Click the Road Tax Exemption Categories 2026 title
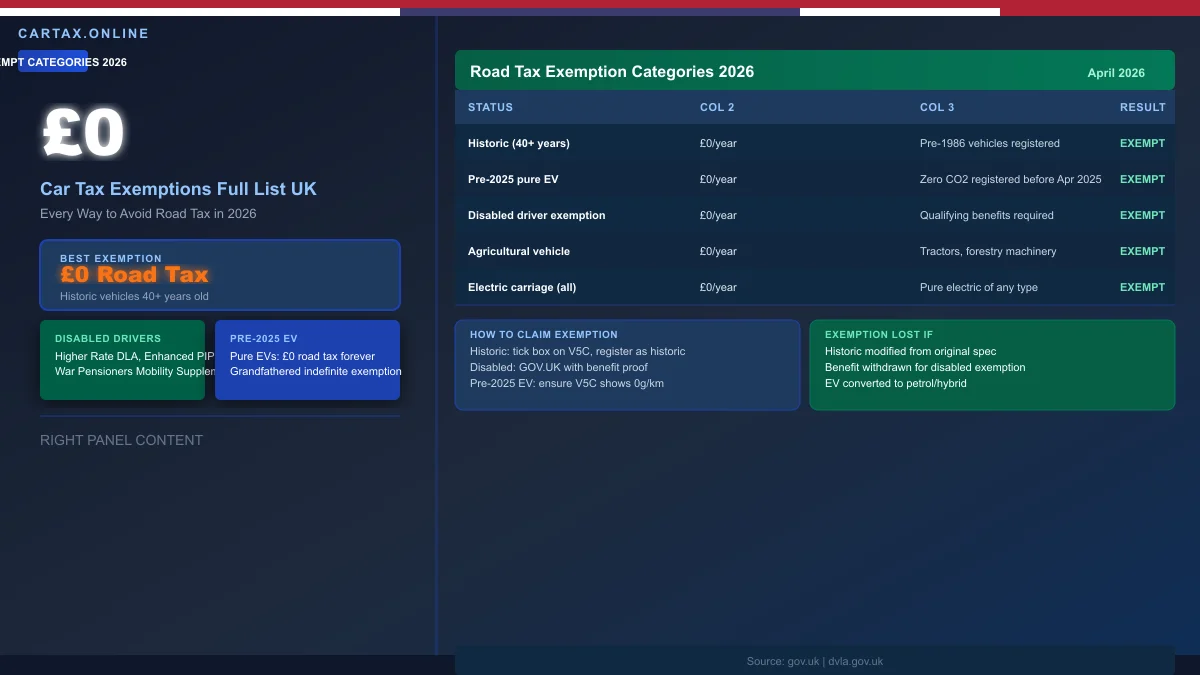The width and height of the screenshot is (1200, 675). click(x=612, y=72)
